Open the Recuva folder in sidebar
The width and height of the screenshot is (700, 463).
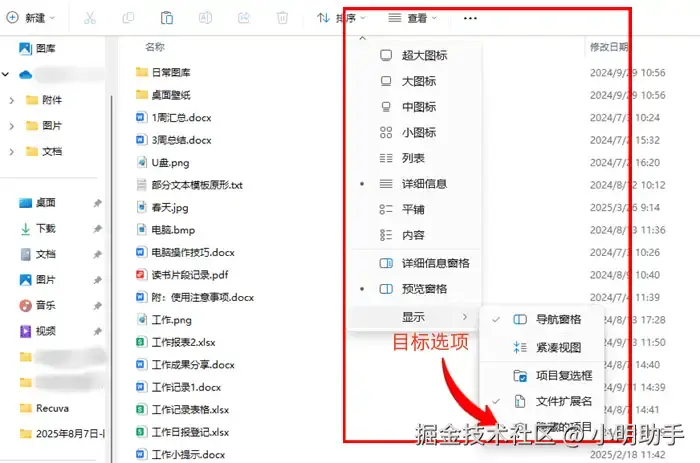coord(45,408)
